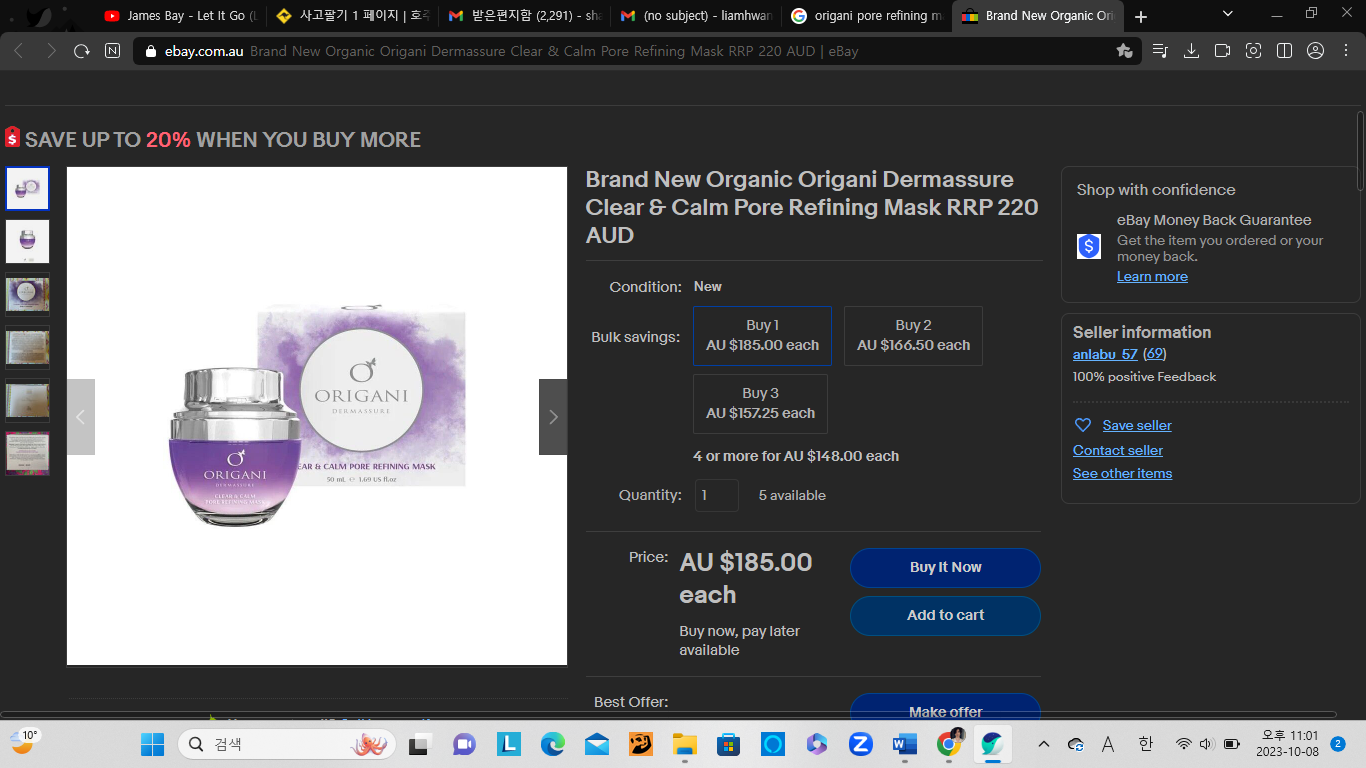1366x768 pixels.
Task: Show hidden system tray icons
Action: (1044, 744)
